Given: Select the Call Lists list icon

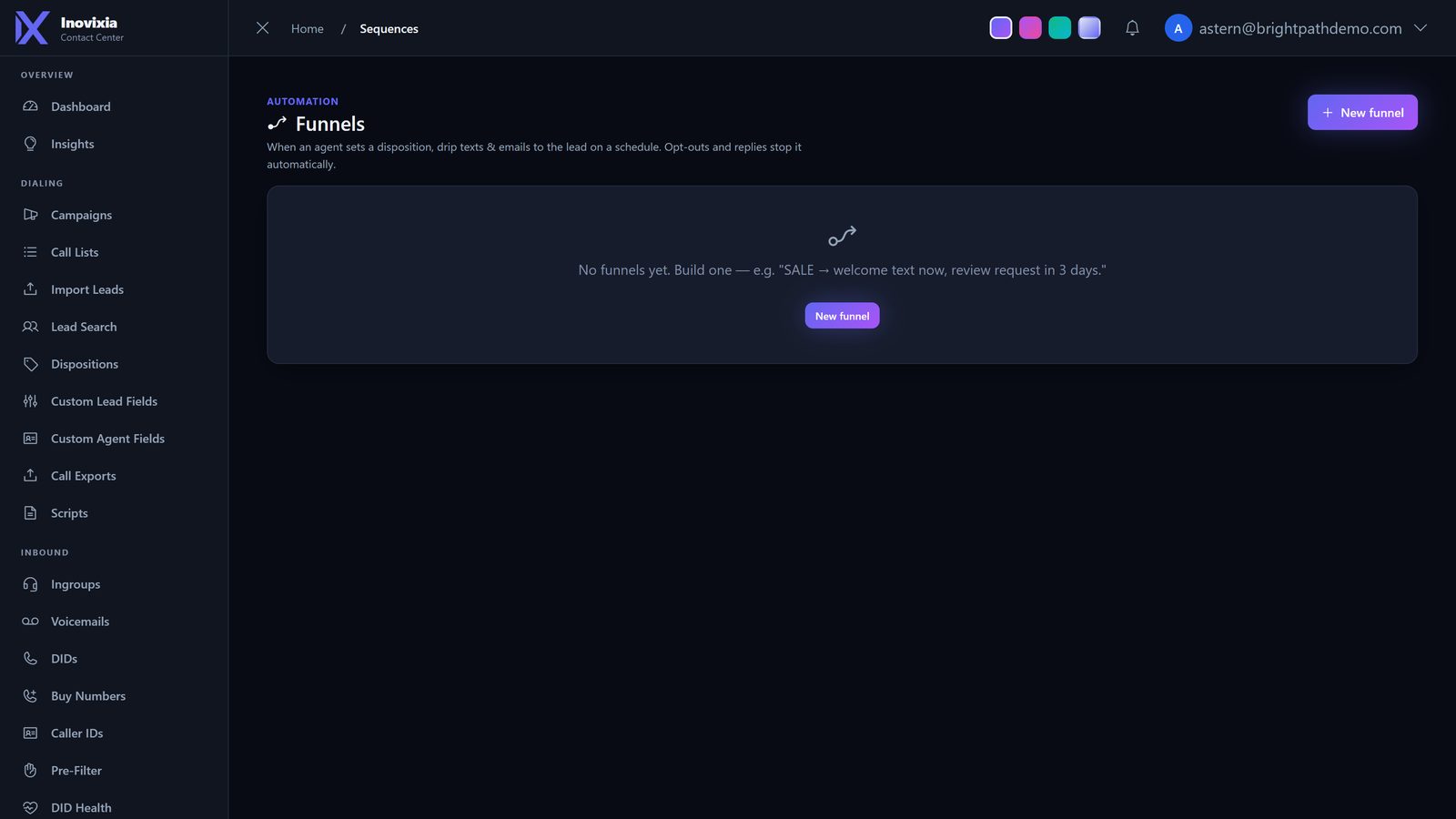Looking at the screenshot, I should coord(30,252).
